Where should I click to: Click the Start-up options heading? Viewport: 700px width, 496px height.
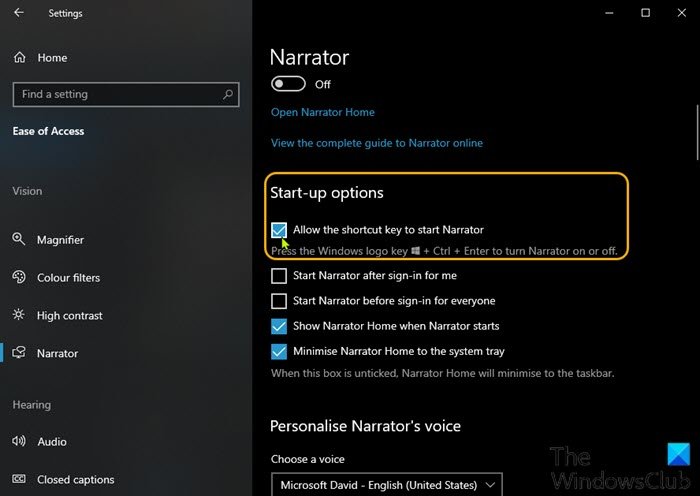327,192
